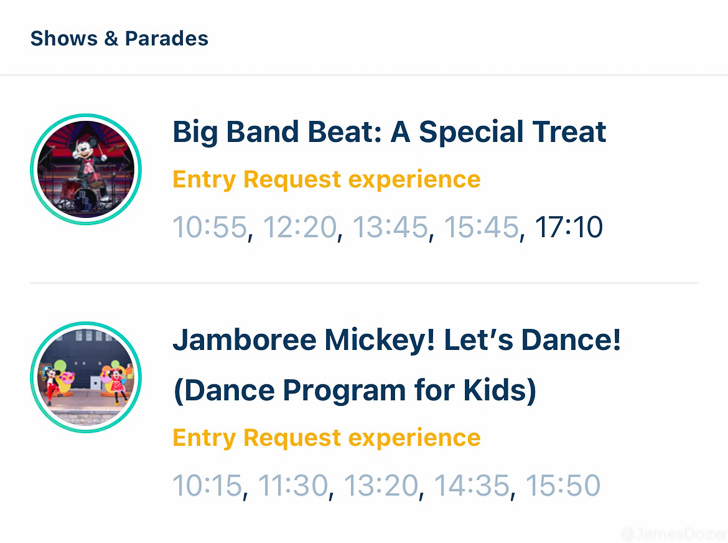Choose the 14:35 Jamboree Mickey showtime

[472, 485]
